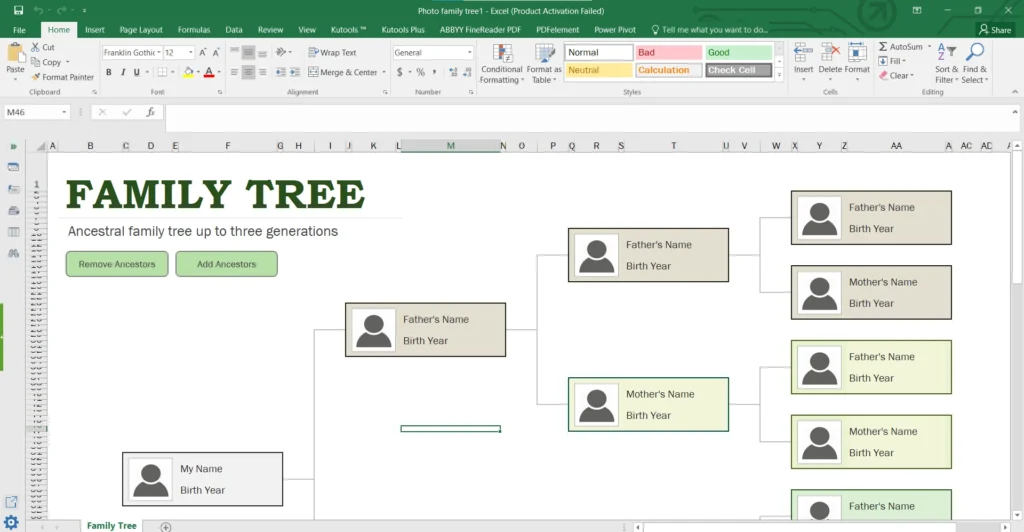Open Conditional Formatting menu
This screenshot has height=532, width=1024.
tap(501, 62)
